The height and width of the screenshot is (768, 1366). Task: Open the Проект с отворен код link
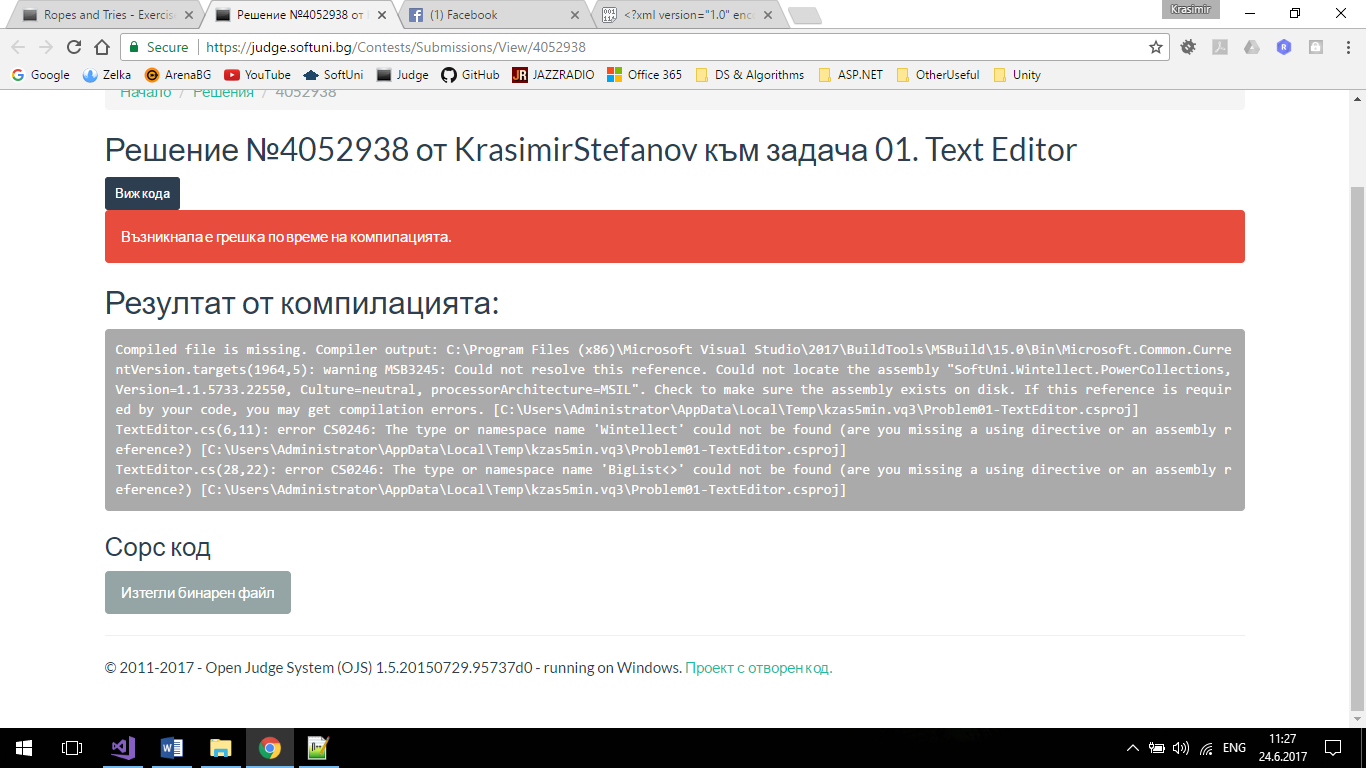pos(759,668)
